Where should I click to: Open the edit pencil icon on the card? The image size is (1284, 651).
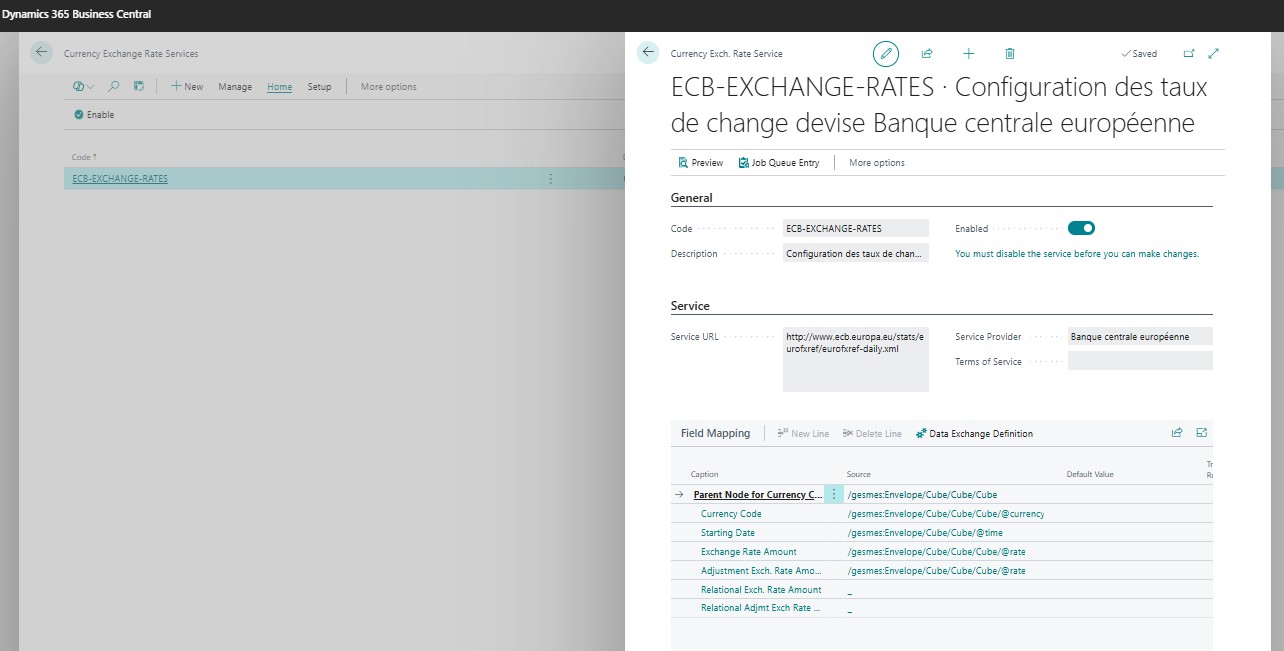[x=886, y=53]
